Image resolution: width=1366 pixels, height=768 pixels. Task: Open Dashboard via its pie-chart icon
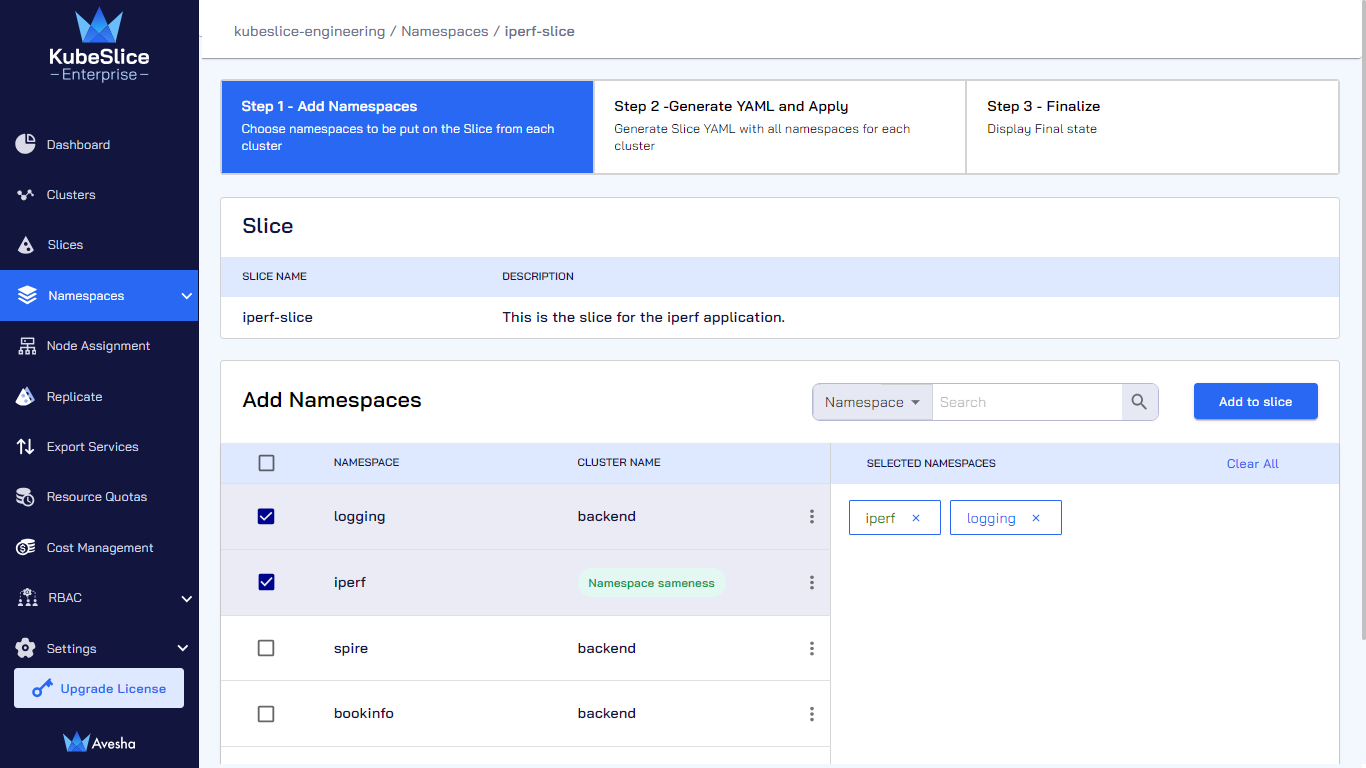pos(26,144)
